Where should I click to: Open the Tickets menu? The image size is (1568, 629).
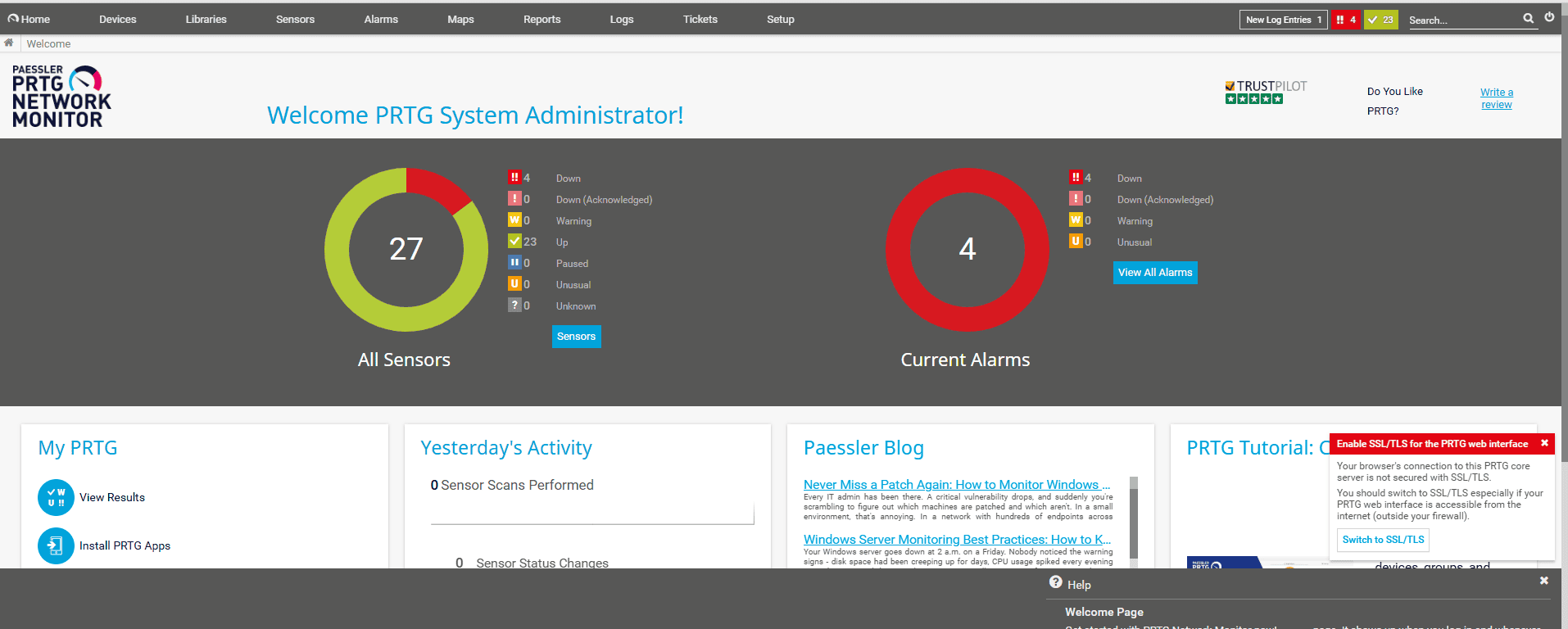coord(700,19)
